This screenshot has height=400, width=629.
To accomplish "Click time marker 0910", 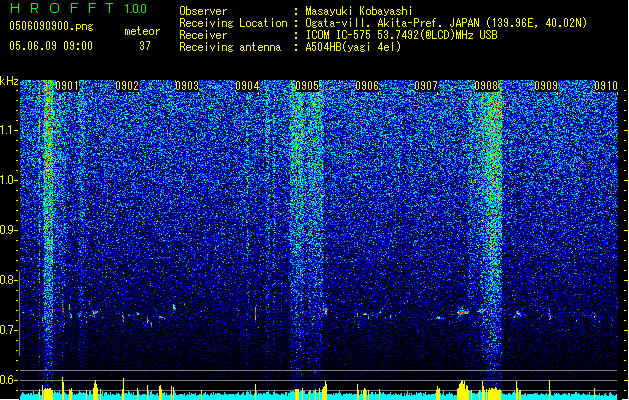I will pos(606,86).
